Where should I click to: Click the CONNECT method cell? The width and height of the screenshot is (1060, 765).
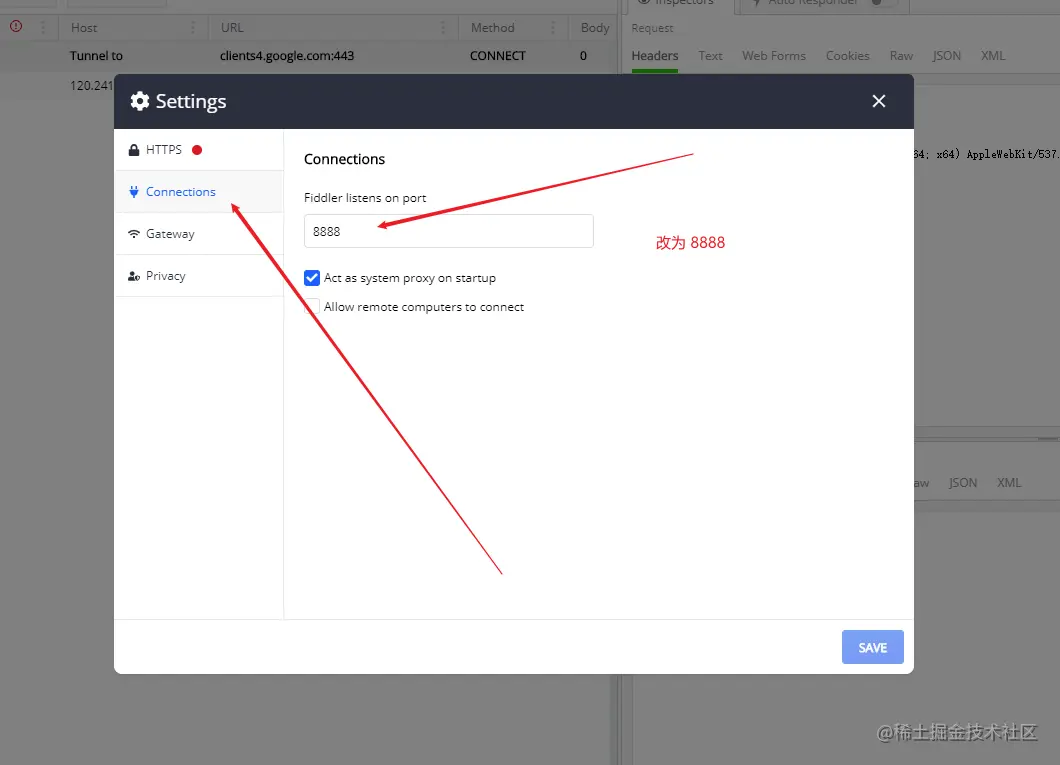point(498,56)
